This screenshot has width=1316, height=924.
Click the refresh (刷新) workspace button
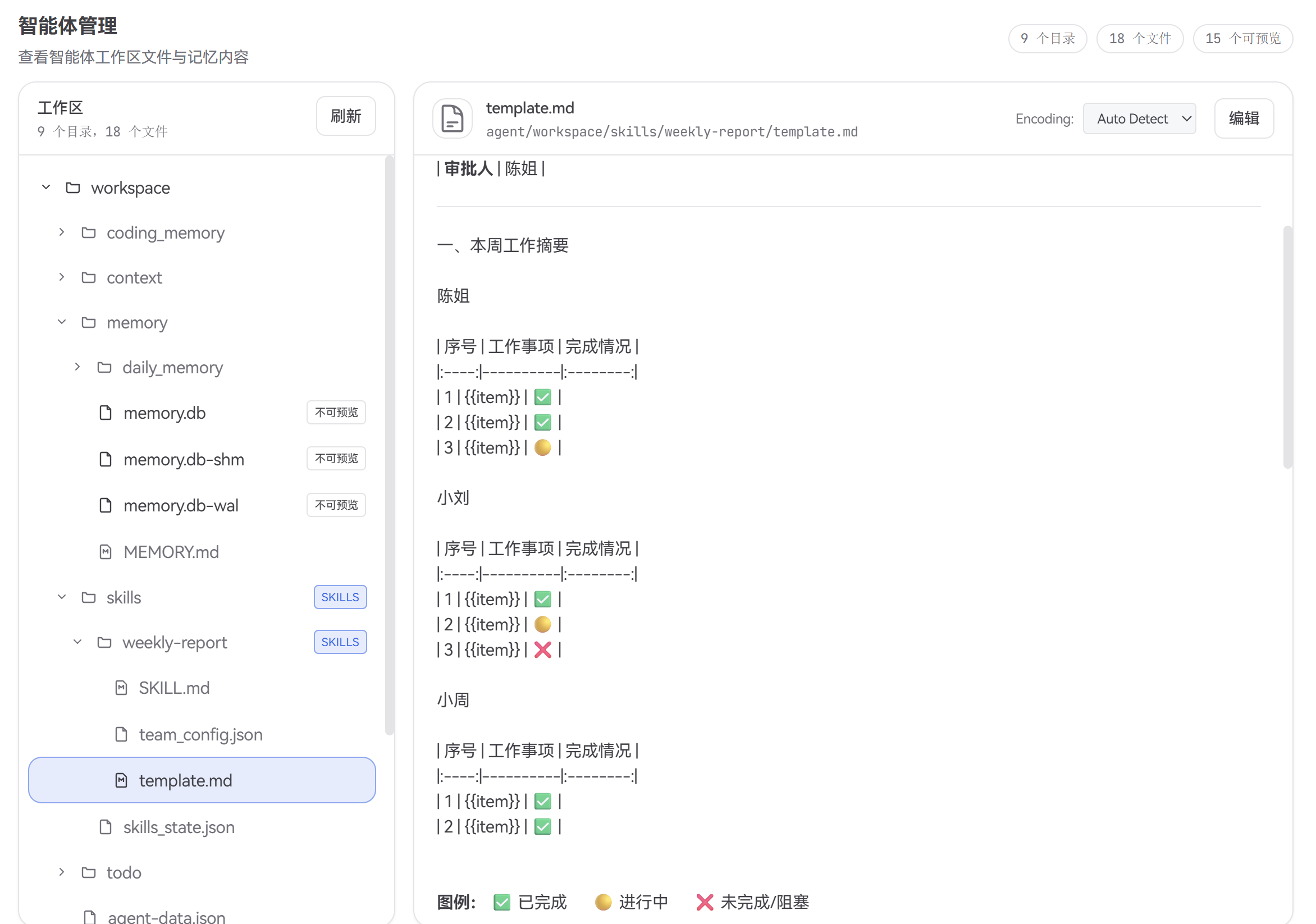(x=346, y=116)
